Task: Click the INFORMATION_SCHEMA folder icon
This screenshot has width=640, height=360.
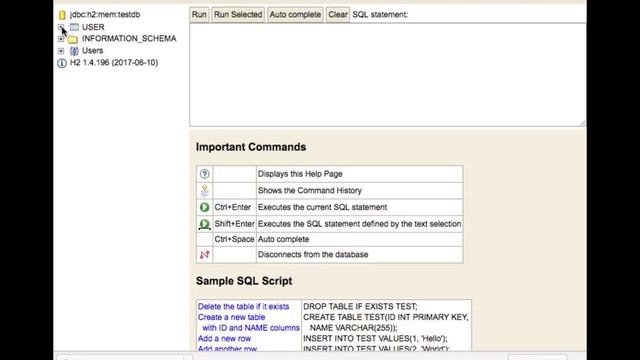Action: (x=73, y=39)
